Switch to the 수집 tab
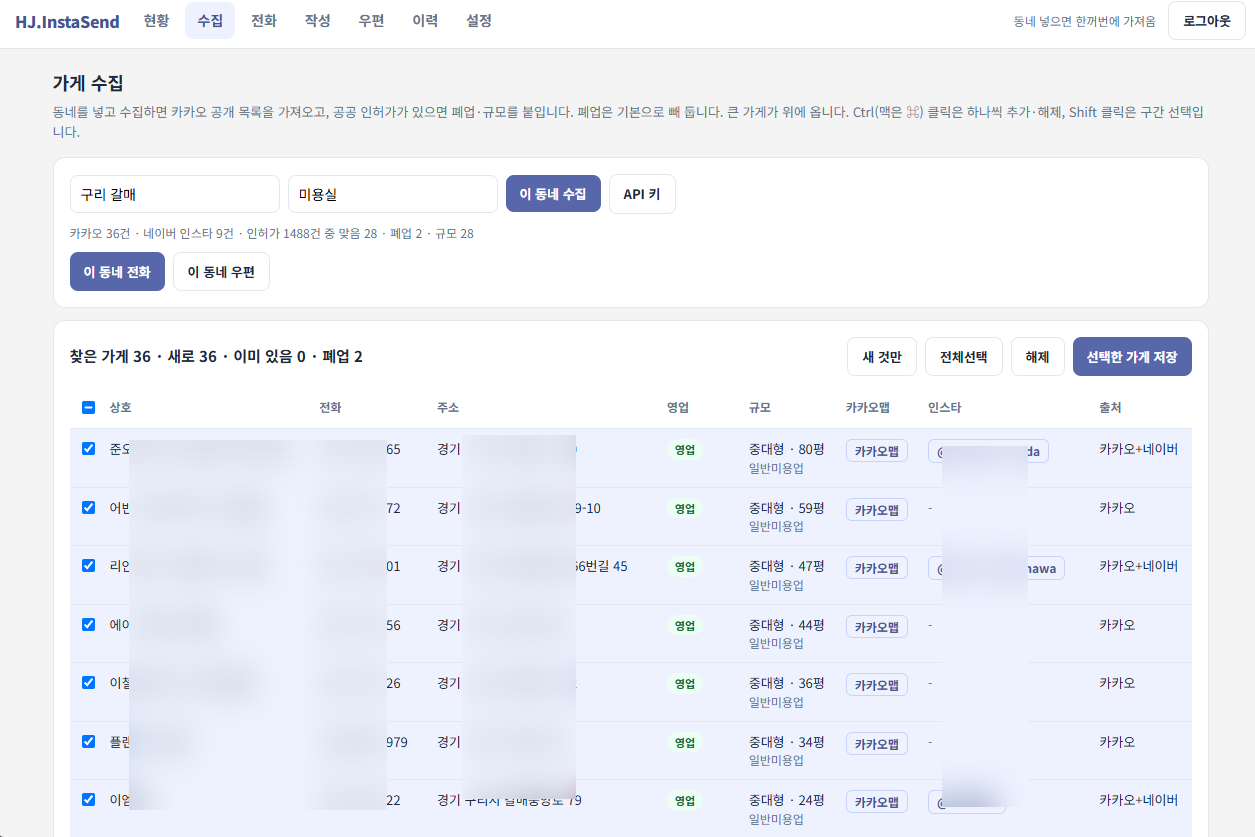The image size is (1255, 837). coord(210,21)
